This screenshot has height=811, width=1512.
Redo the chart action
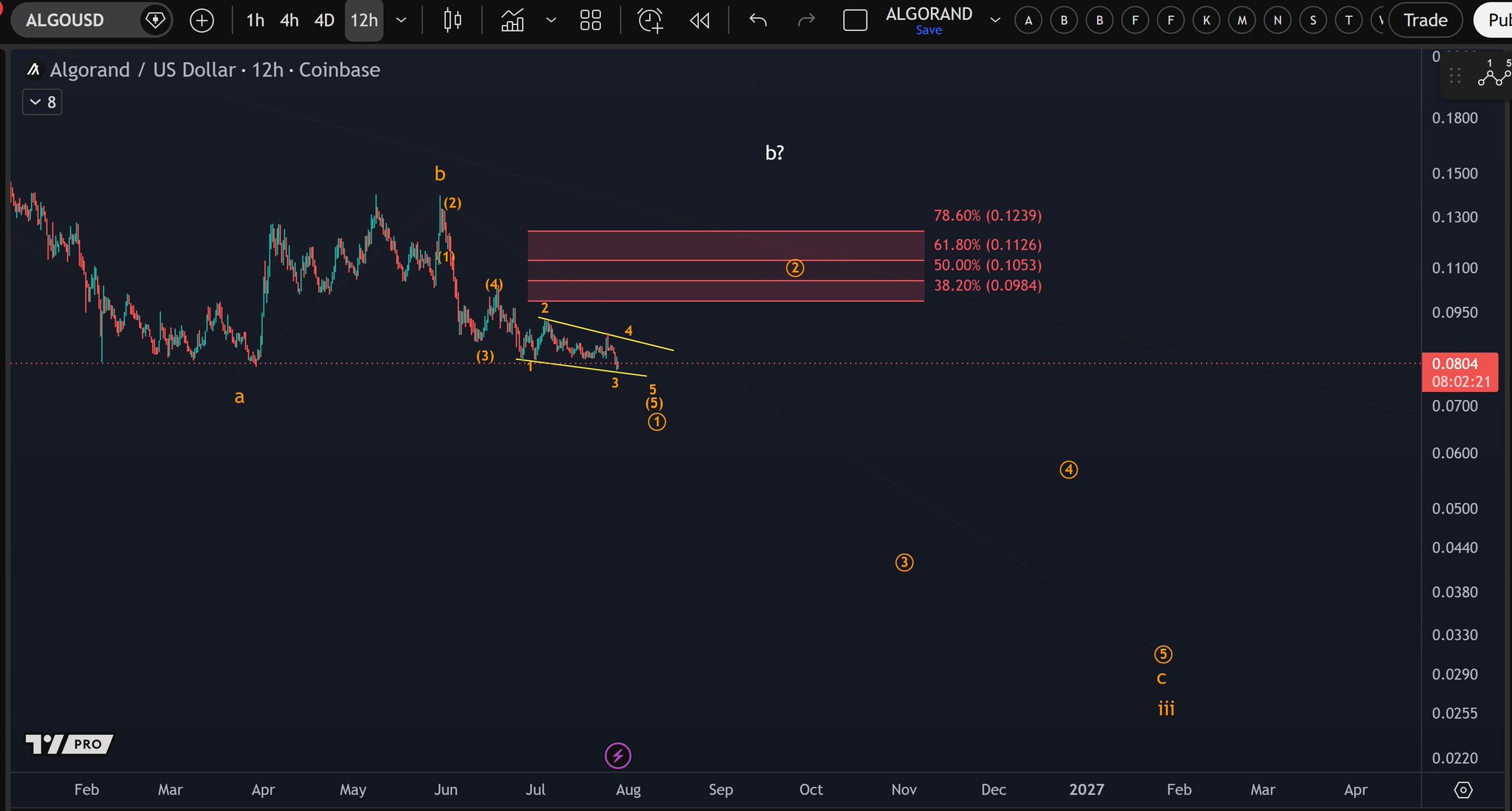click(806, 20)
